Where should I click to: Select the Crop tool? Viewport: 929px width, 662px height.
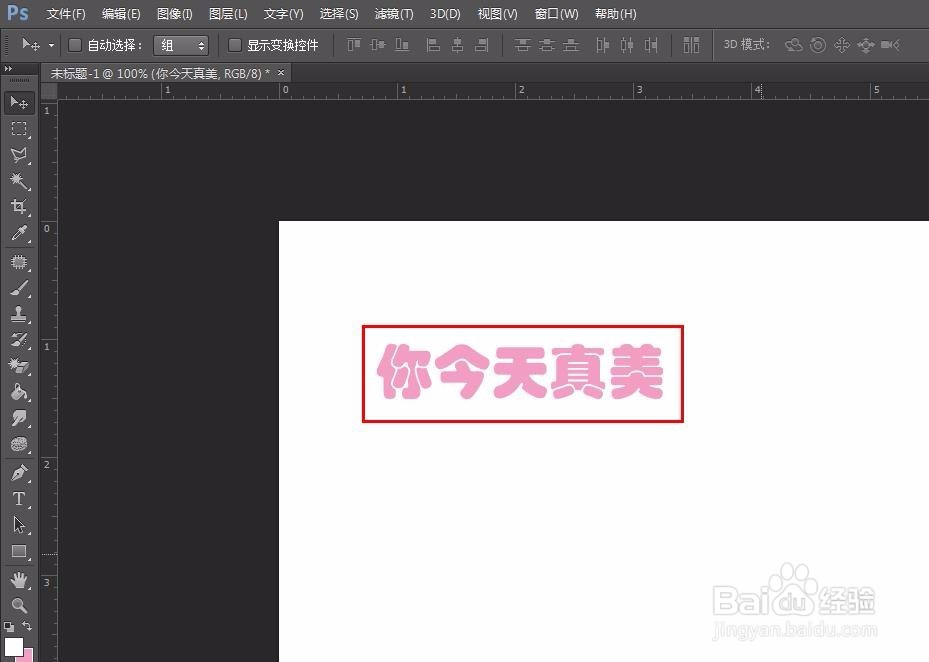tap(19, 206)
